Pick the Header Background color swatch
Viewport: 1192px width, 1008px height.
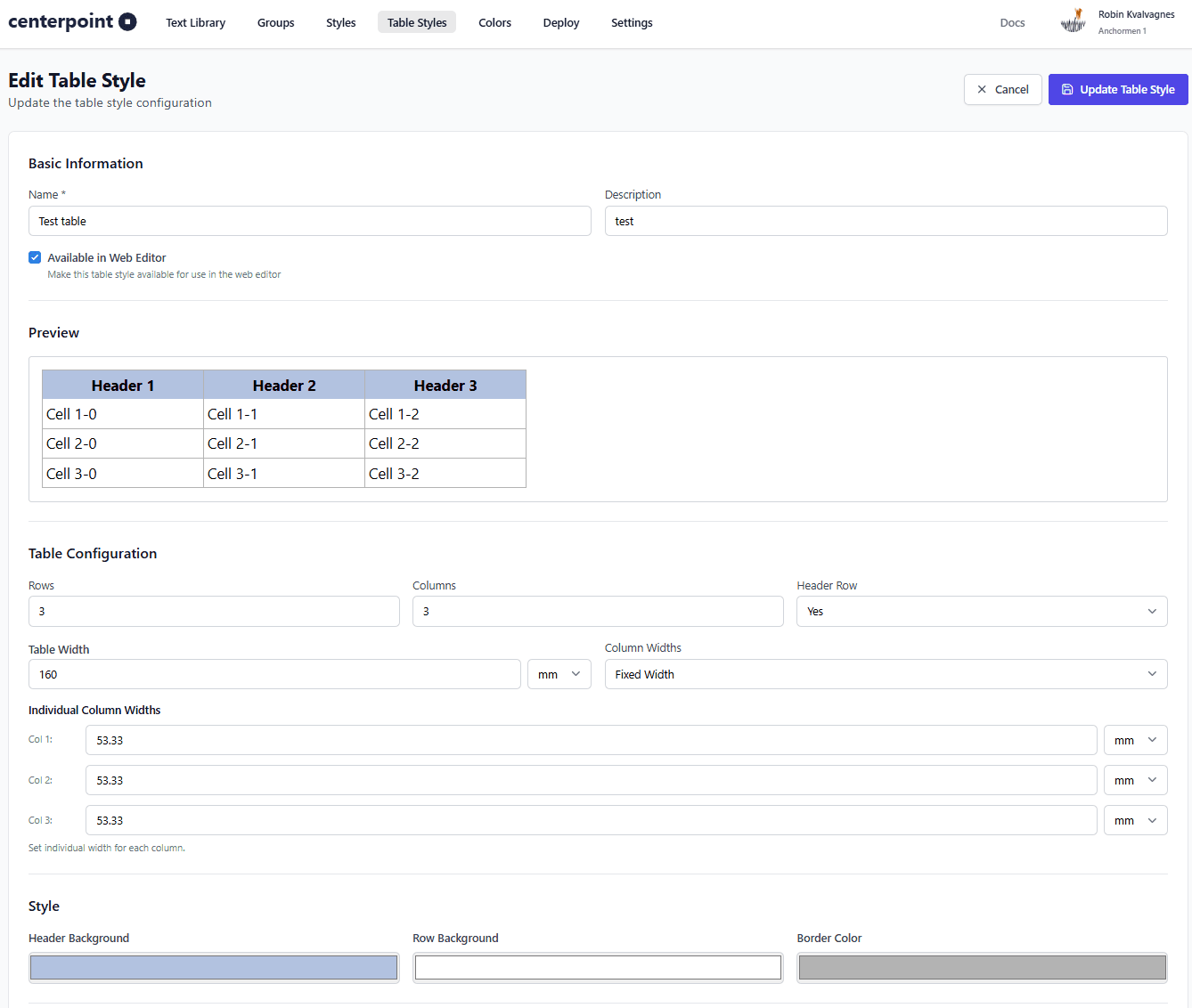[x=214, y=968]
